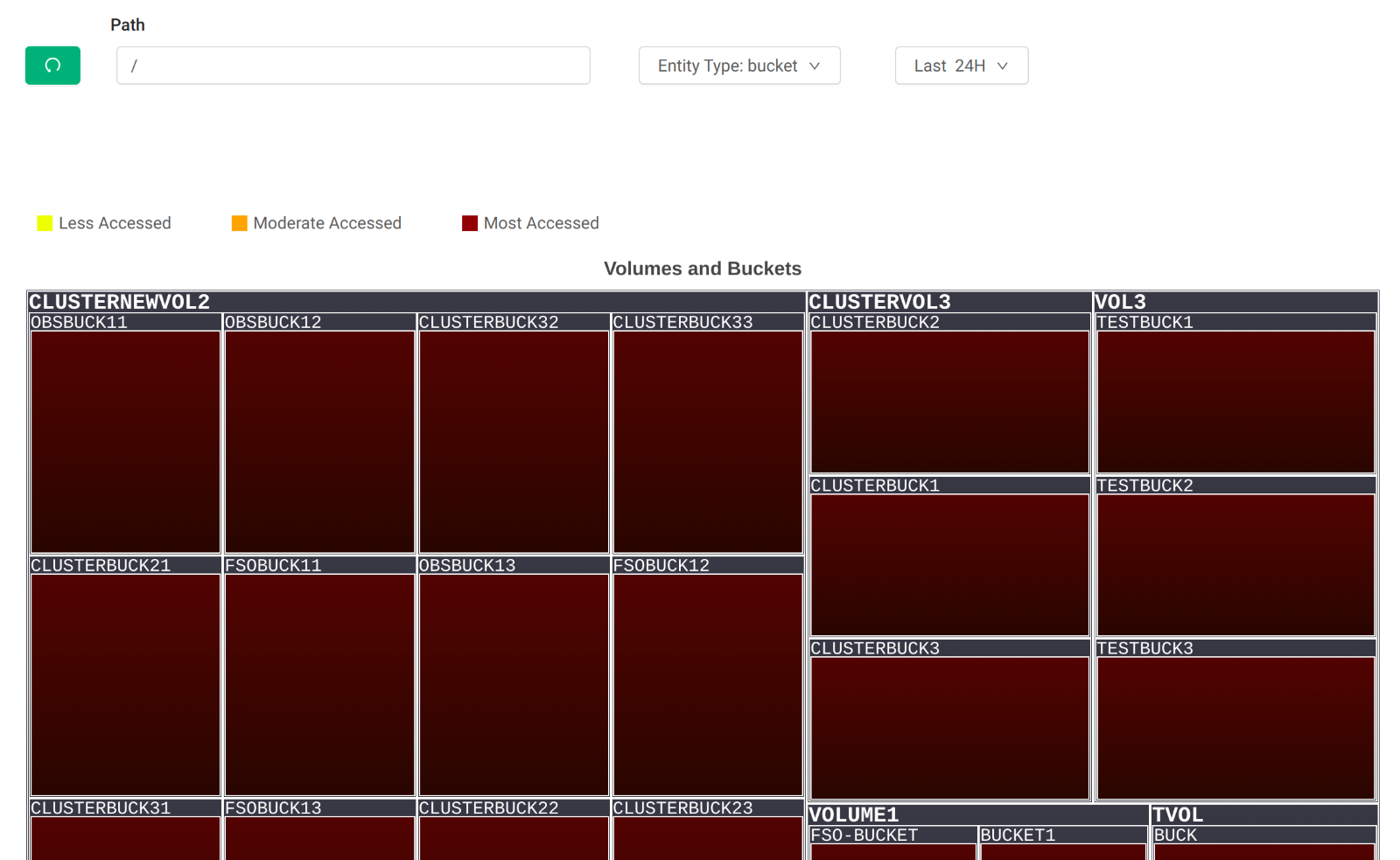Click the CLUSTERNEWVOL2 volume header
The height and width of the screenshot is (860, 1400).
point(120,302)
